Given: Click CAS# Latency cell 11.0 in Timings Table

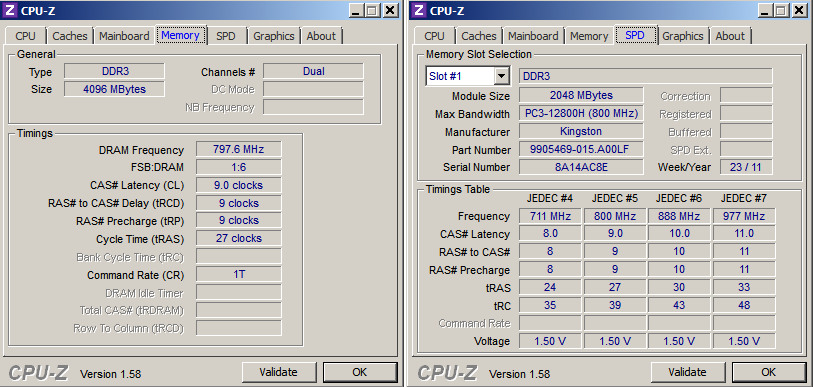Looking at the screenshot, I should click(x=744, y=233).
